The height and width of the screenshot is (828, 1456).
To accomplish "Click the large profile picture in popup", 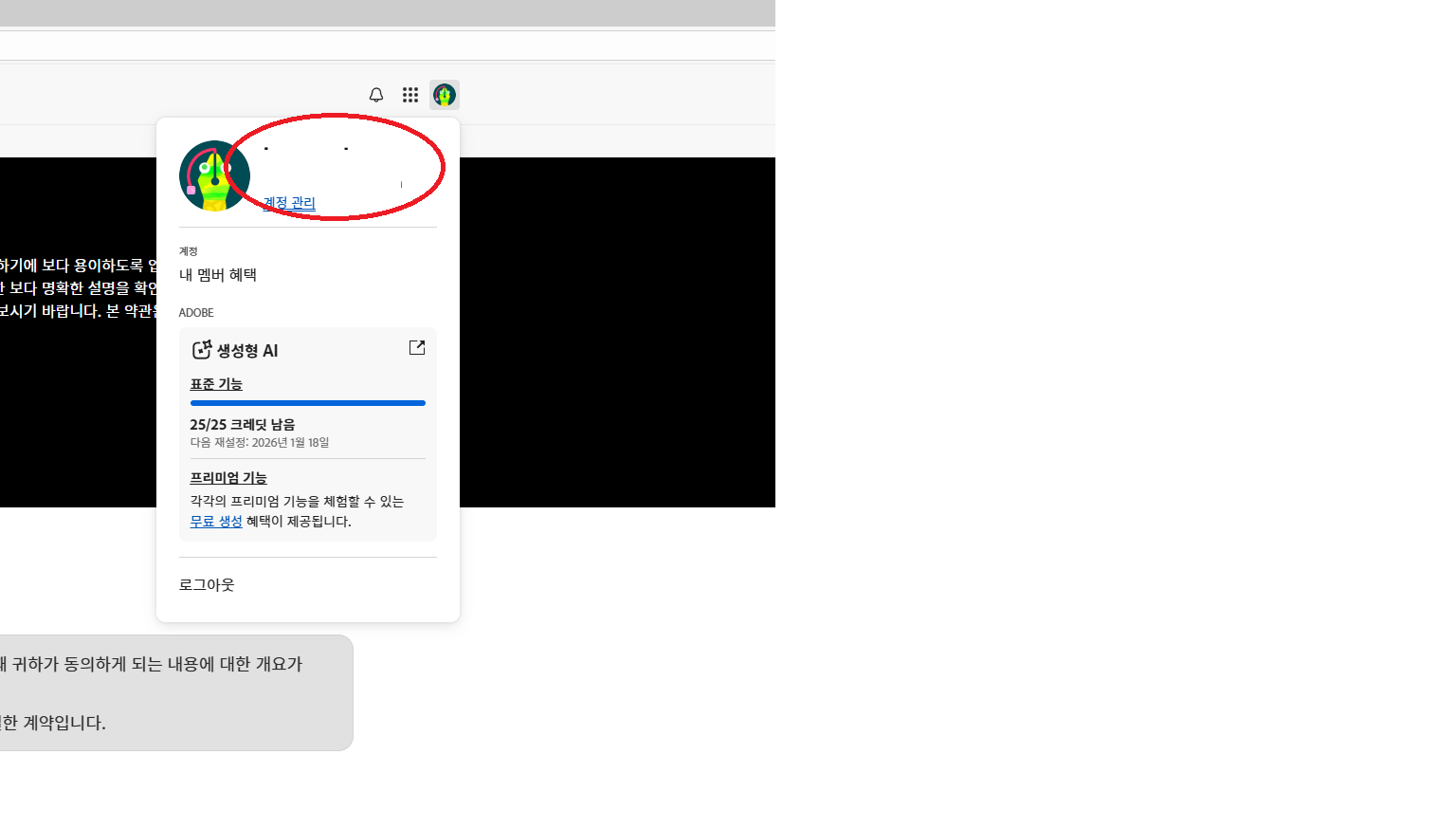I will pyautogui.click(x=214, y=176).
